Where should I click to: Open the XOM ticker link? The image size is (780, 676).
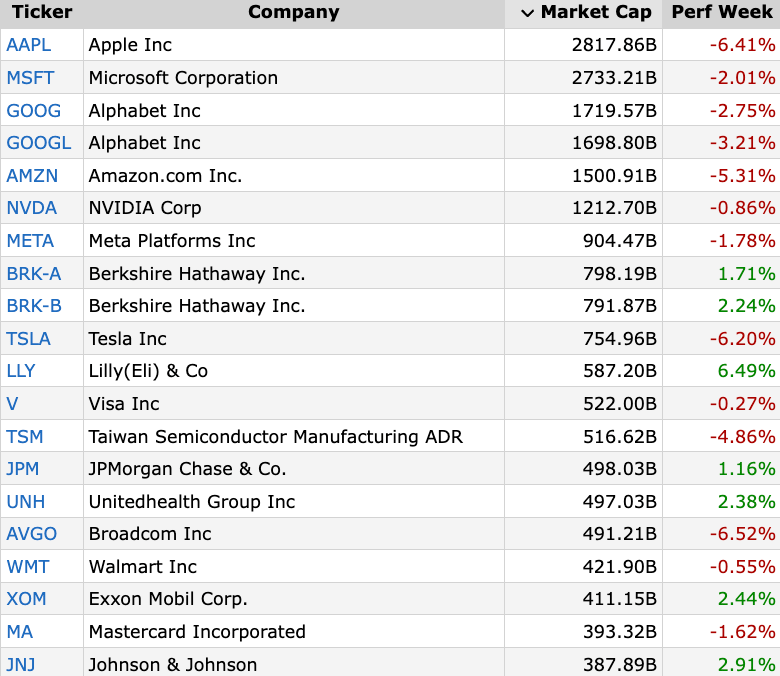click(x=27, y=599)
